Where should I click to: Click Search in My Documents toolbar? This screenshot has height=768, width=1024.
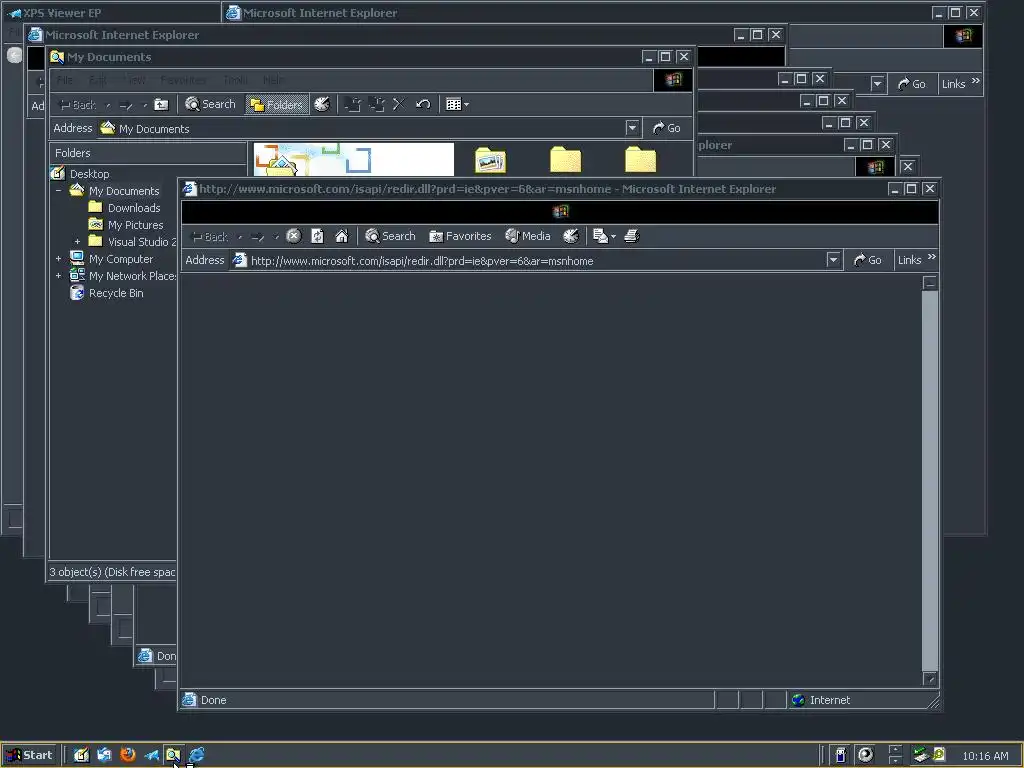[210, 104]
